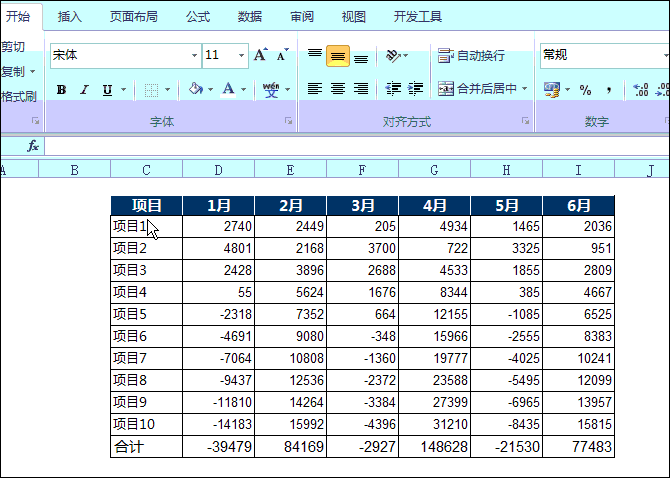The width and height of the screenshot is (670, 478).
Task: Click the increase indent icon
Action: click(x=415, y=89)
